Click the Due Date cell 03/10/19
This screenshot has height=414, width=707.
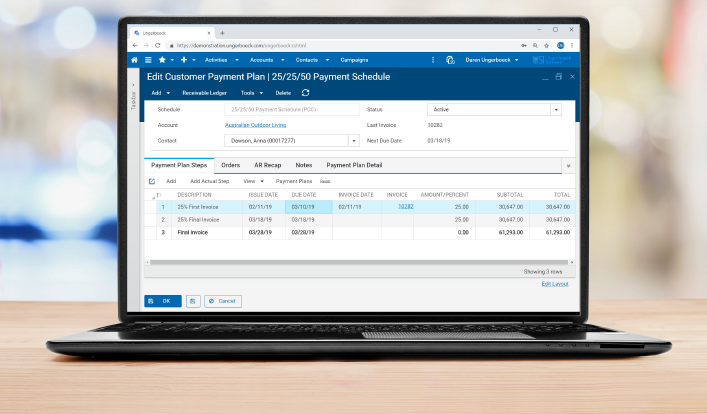point(304,206)
